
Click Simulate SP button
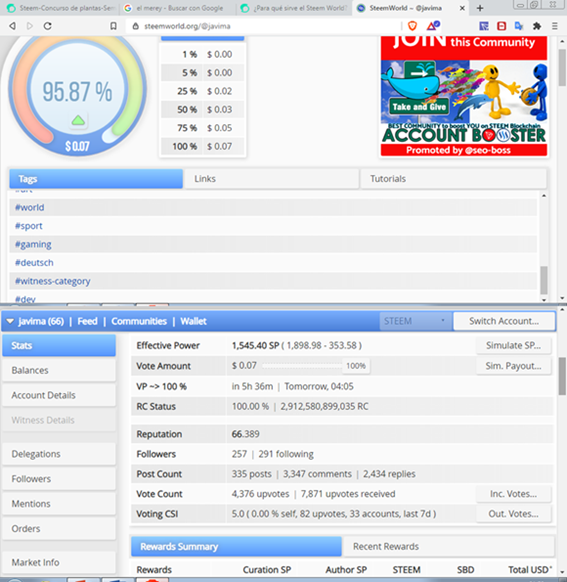point(513,346)
